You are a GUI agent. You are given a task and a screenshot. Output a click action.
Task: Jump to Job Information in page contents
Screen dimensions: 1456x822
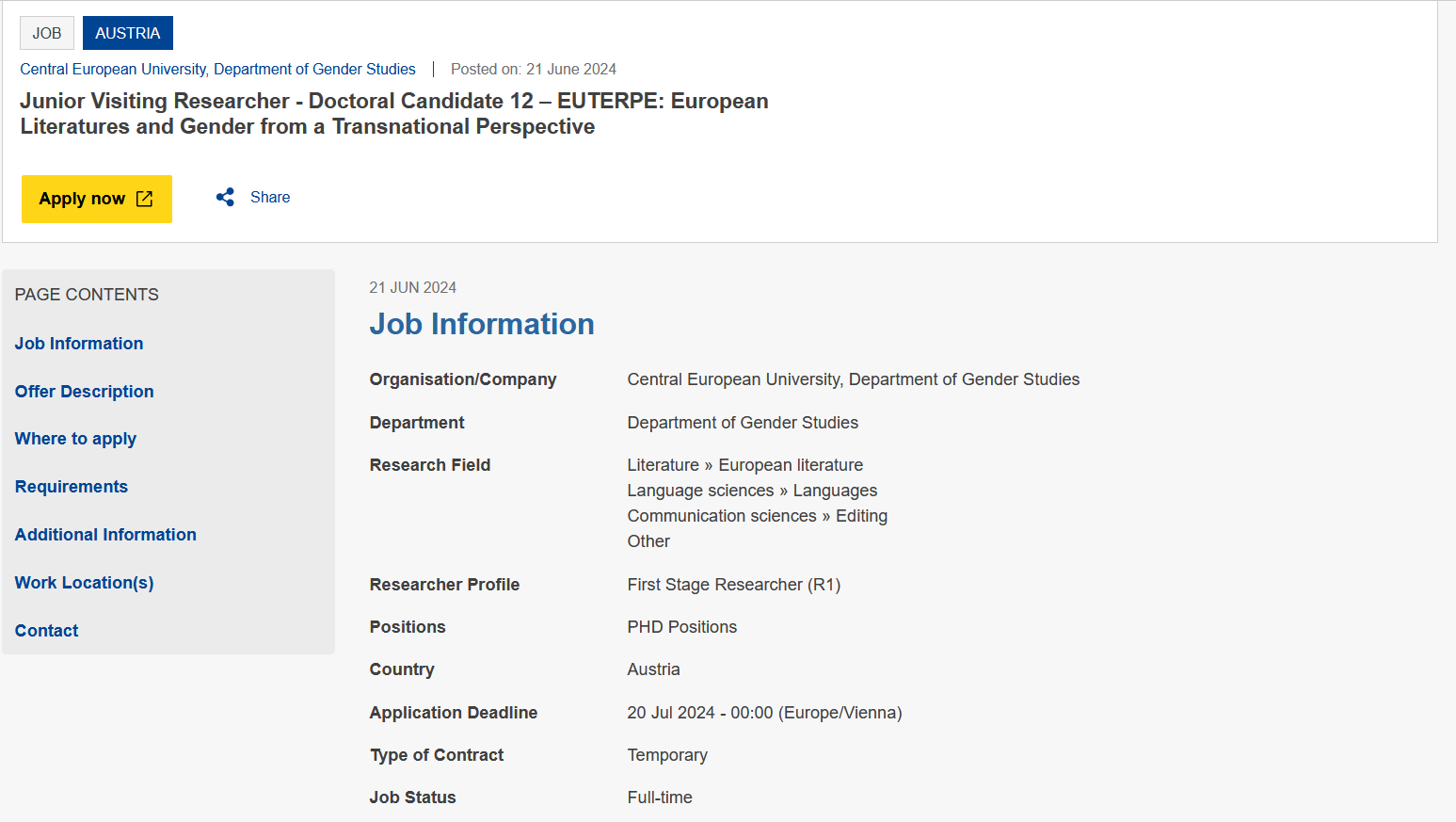[x=79, y=344]
